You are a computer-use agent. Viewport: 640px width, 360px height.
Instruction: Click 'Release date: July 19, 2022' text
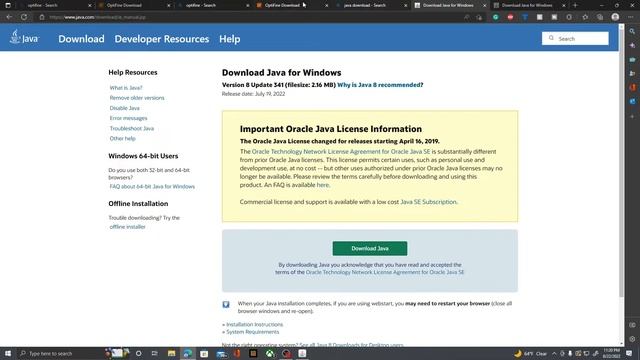tap(253, 94)
